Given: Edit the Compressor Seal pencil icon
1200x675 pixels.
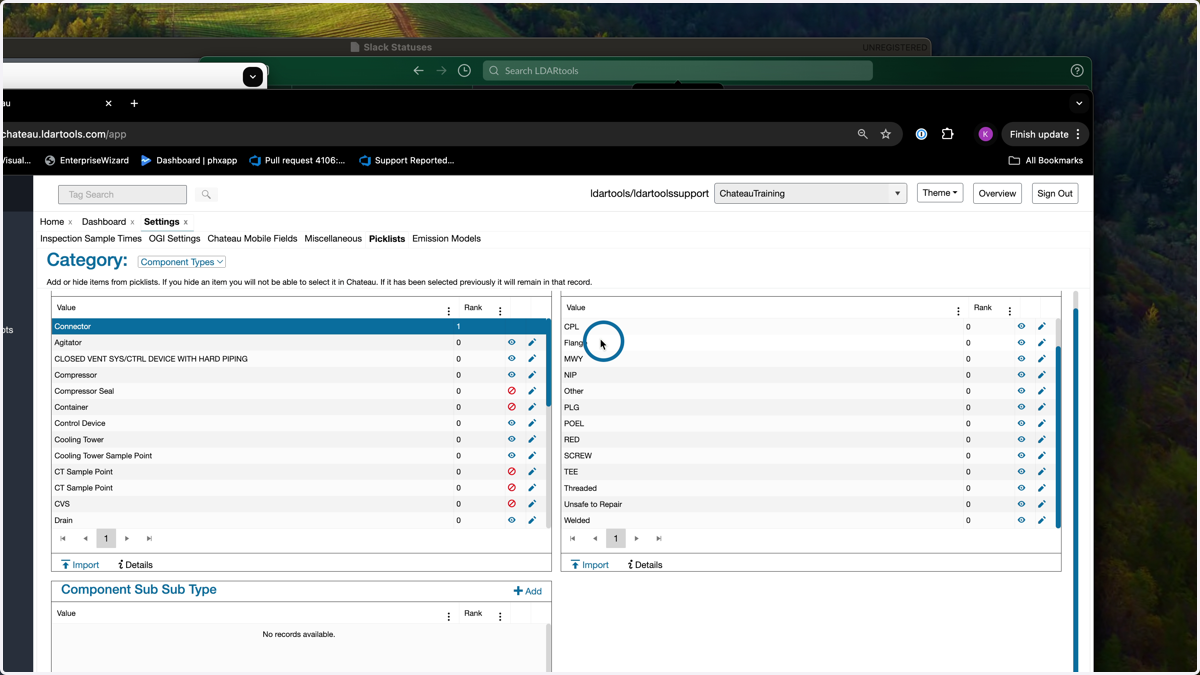Looking at the screenshot, I should click(x=532, y=391).
